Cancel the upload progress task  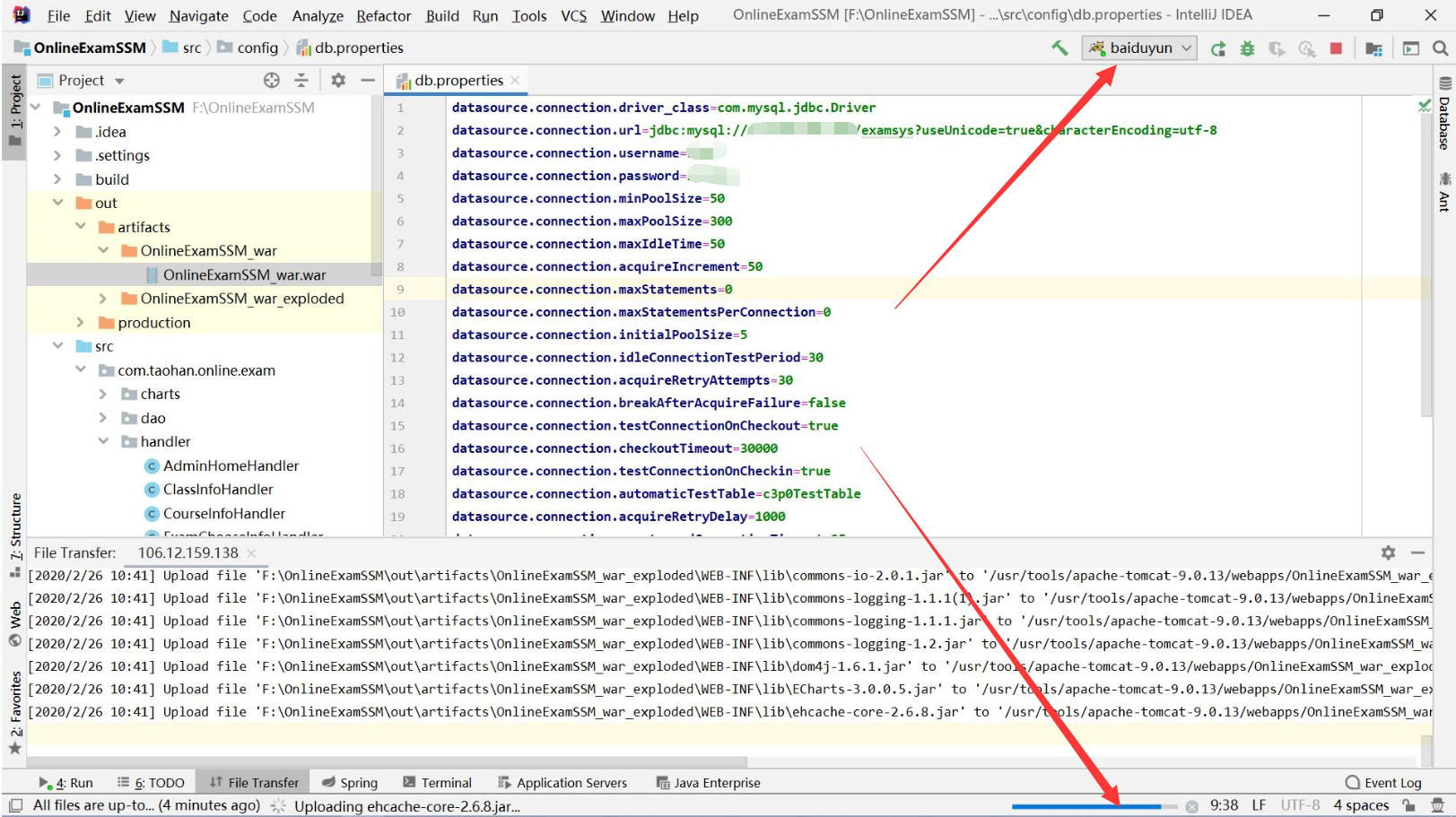pos(1191,806)
